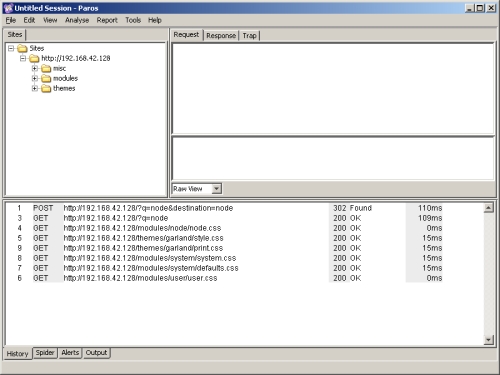Click the history scrollbar down arrow

coord(488,340)
